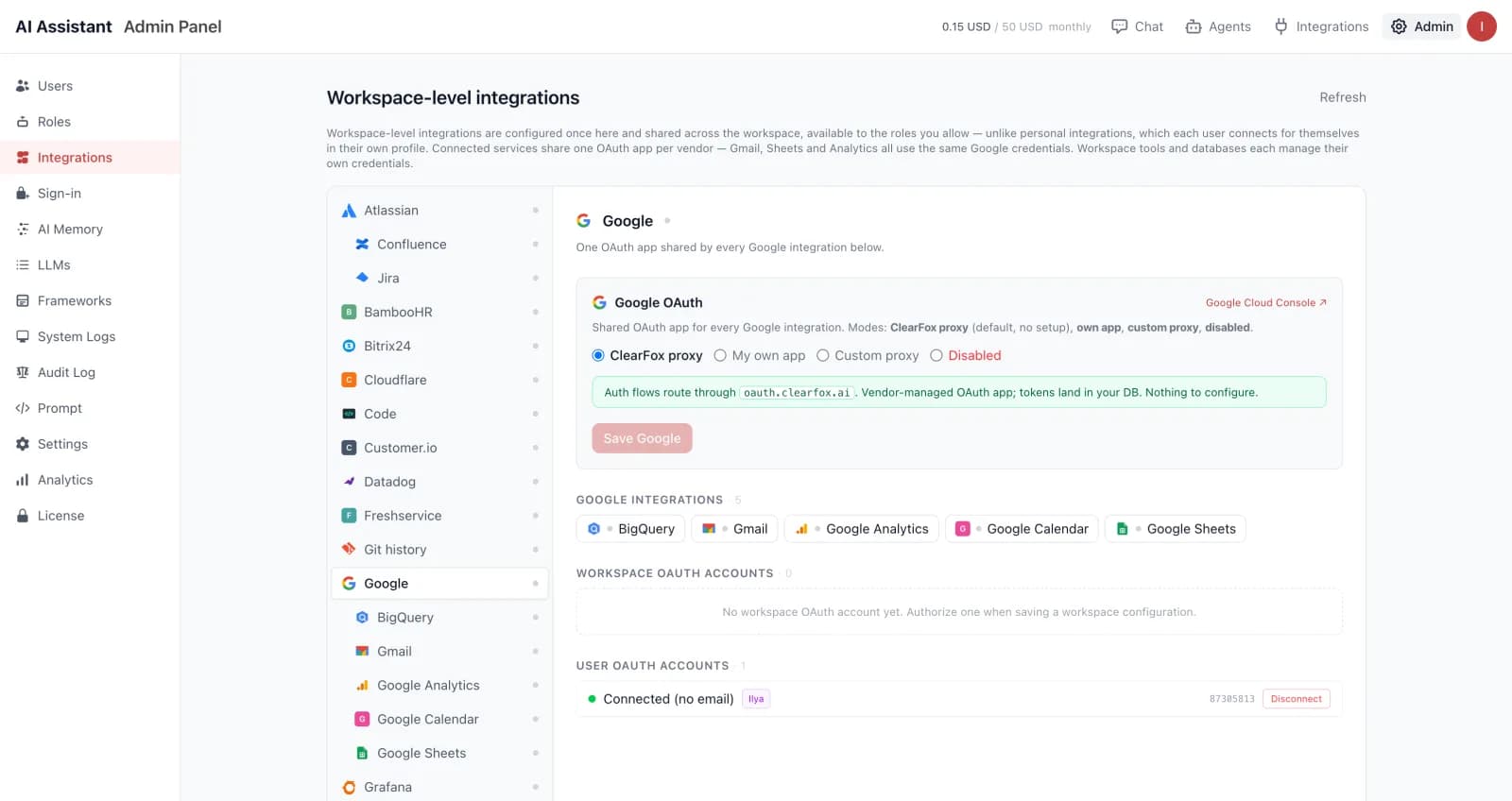Select Google Sheets in the list
Screen dimensions: 1512x801
click(440, 754)
